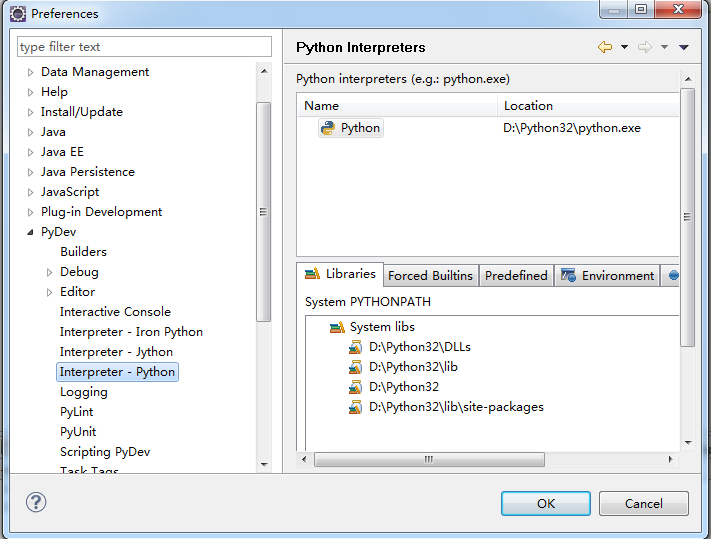Click the Environment tab icon

click(x=568, y=275)
